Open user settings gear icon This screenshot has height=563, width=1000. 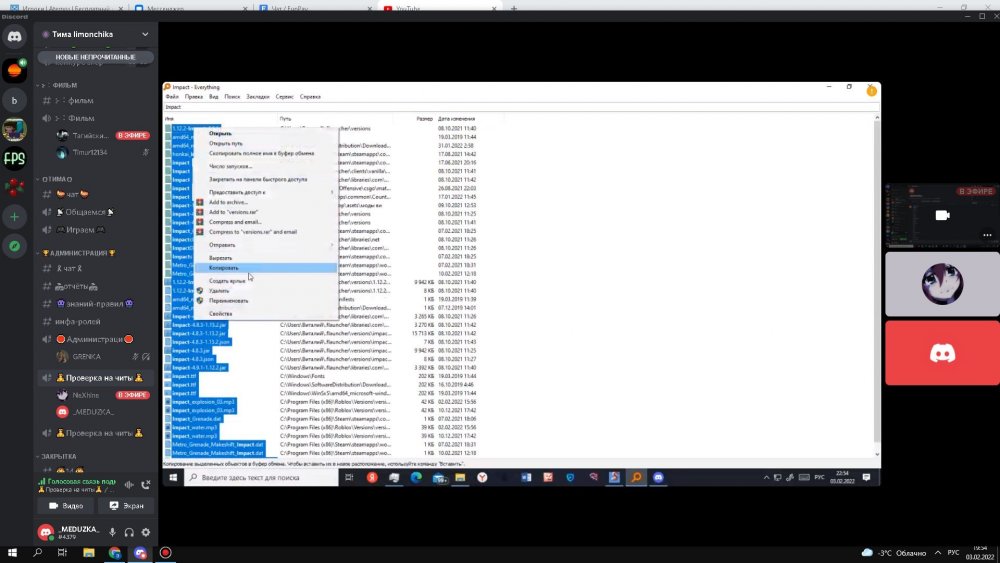coord(145,532)
